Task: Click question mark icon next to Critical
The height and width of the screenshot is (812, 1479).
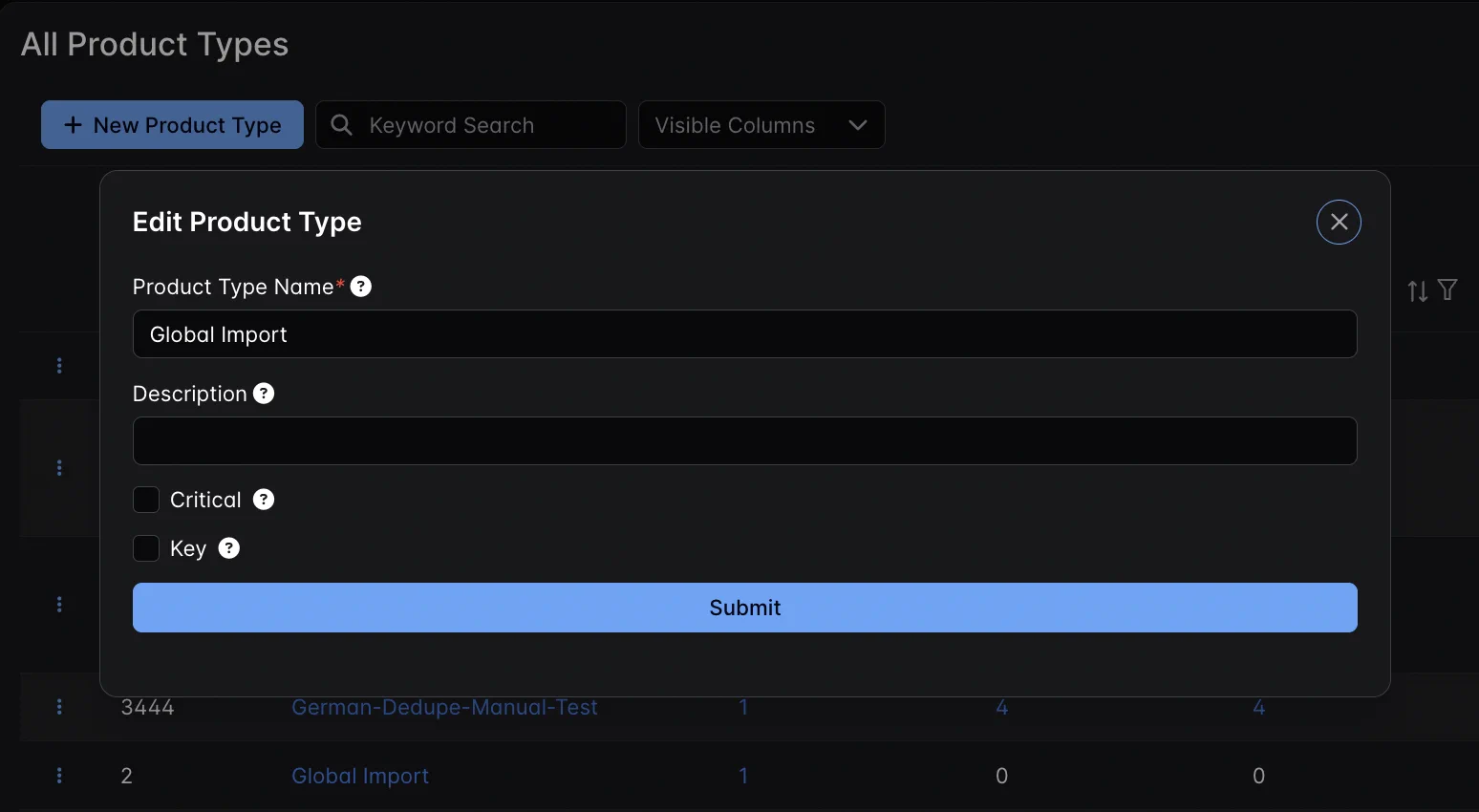Action: tap(264, 500)
